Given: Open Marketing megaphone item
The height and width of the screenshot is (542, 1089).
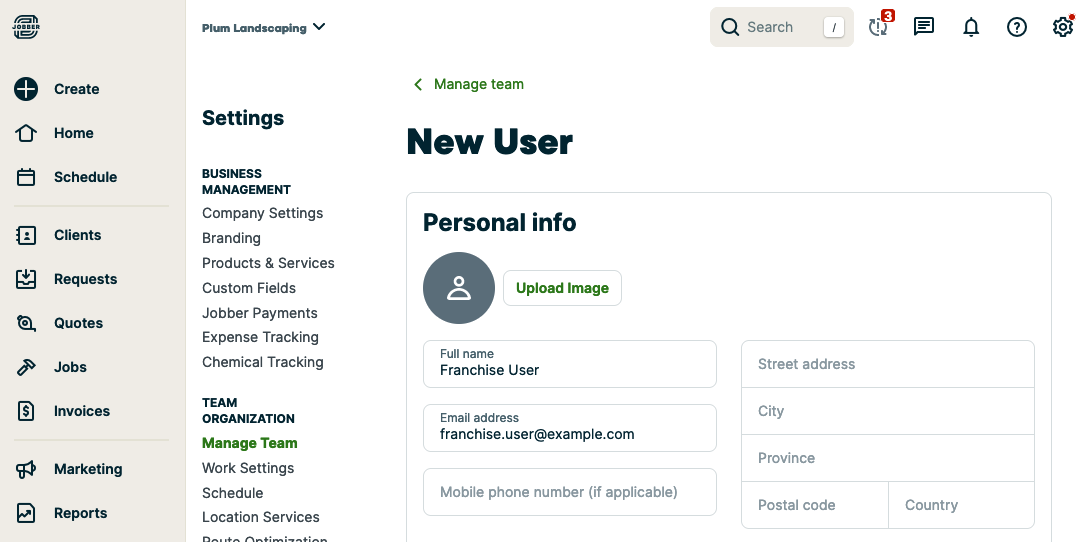Looking at the screenshot, I should [87, 469].
